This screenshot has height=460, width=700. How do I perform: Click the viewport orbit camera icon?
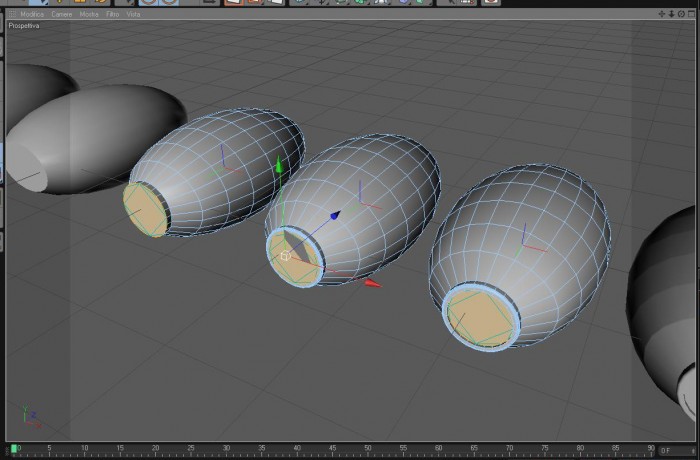[681, 14]
